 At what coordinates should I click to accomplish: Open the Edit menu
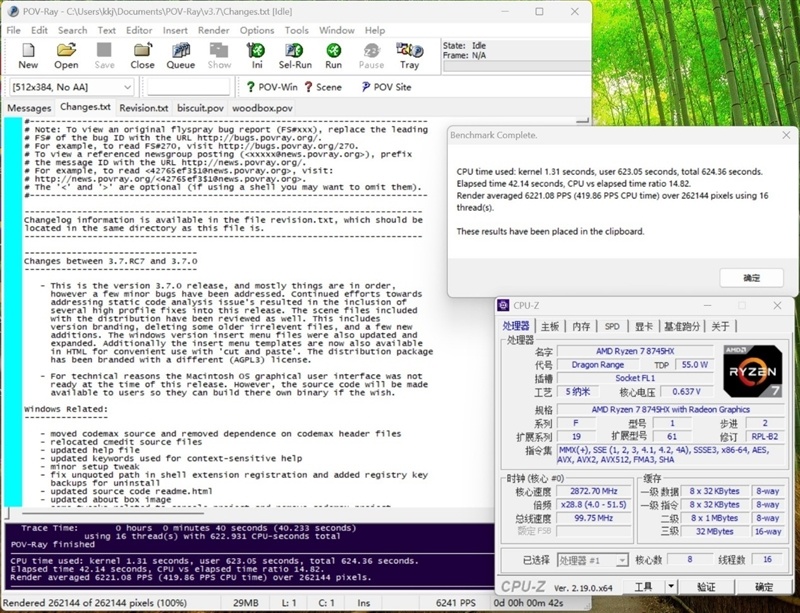39,30
